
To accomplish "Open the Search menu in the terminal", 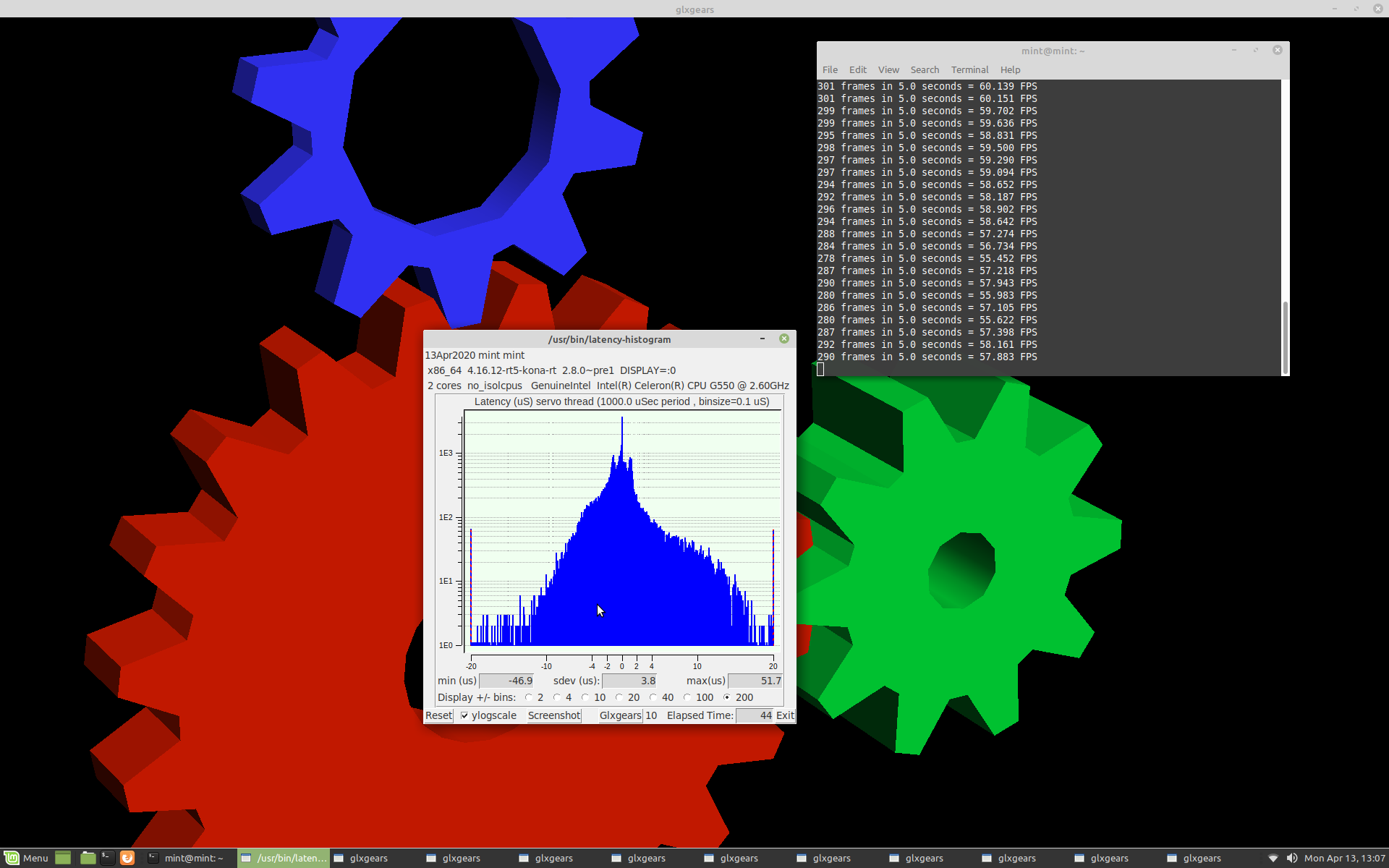I will [925, 69].
